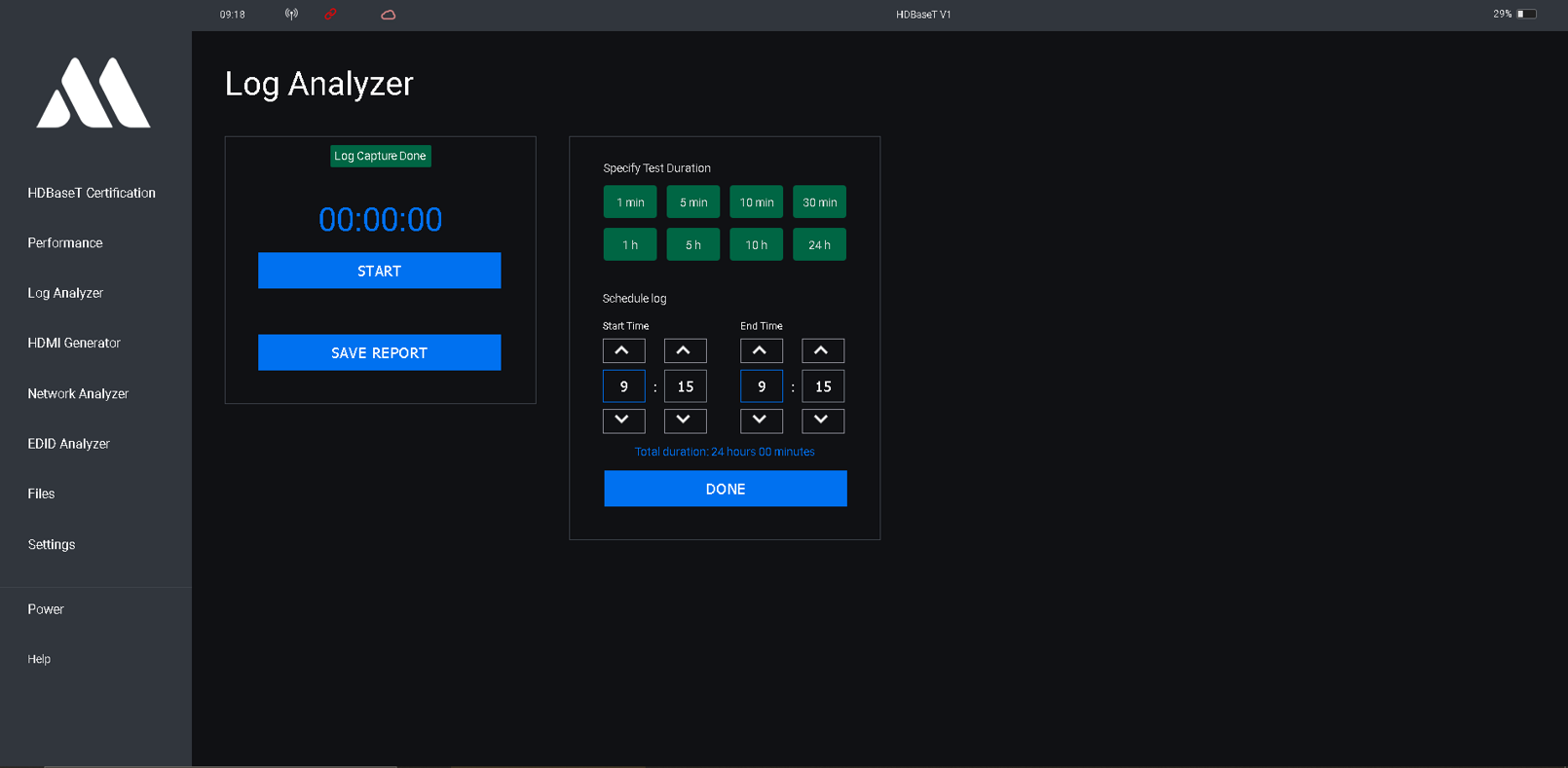Go to the Performance section
The height and width of the screenshot is (768, 1568).
click(65, 243)
